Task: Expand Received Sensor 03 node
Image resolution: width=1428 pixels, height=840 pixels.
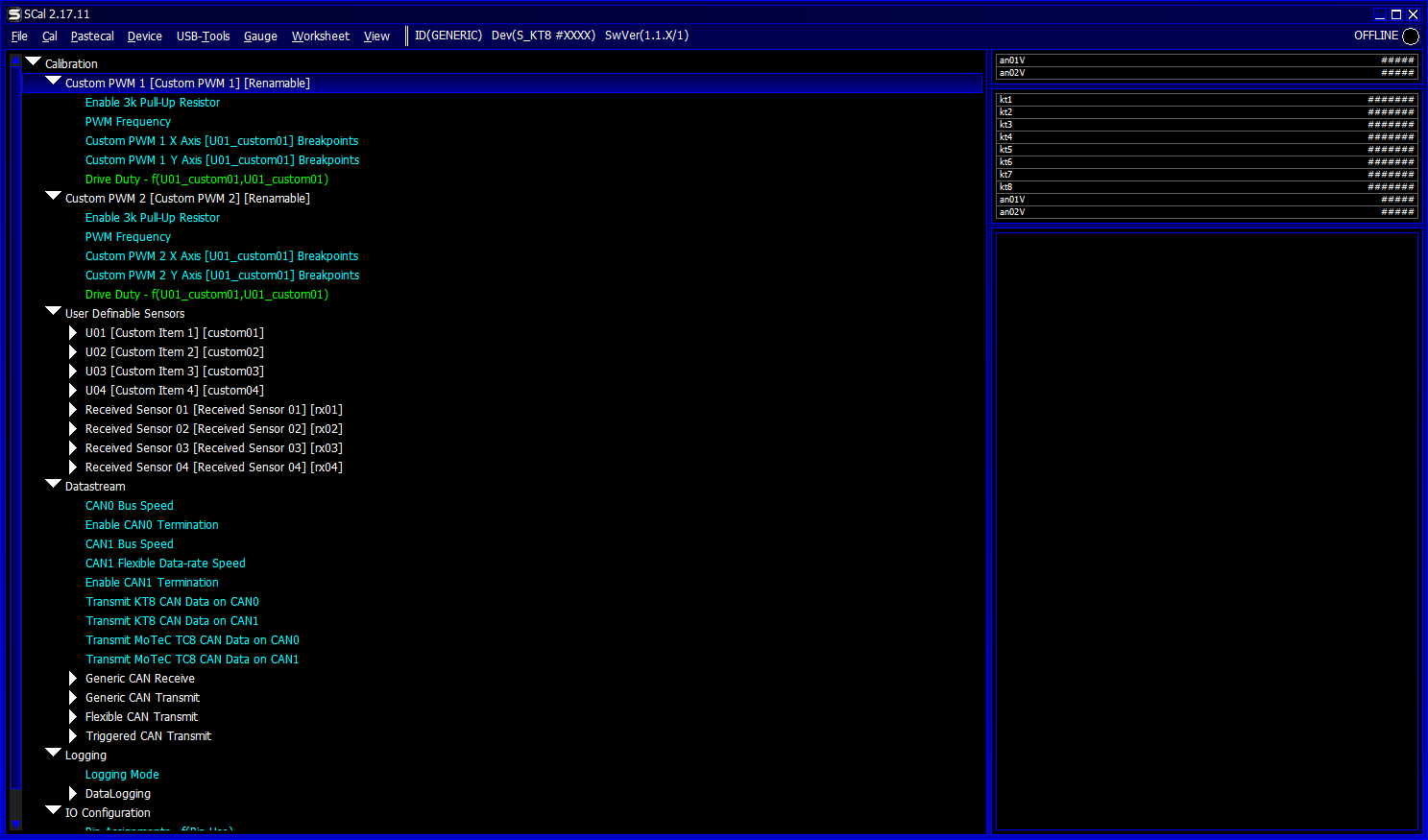Action: 73,448
